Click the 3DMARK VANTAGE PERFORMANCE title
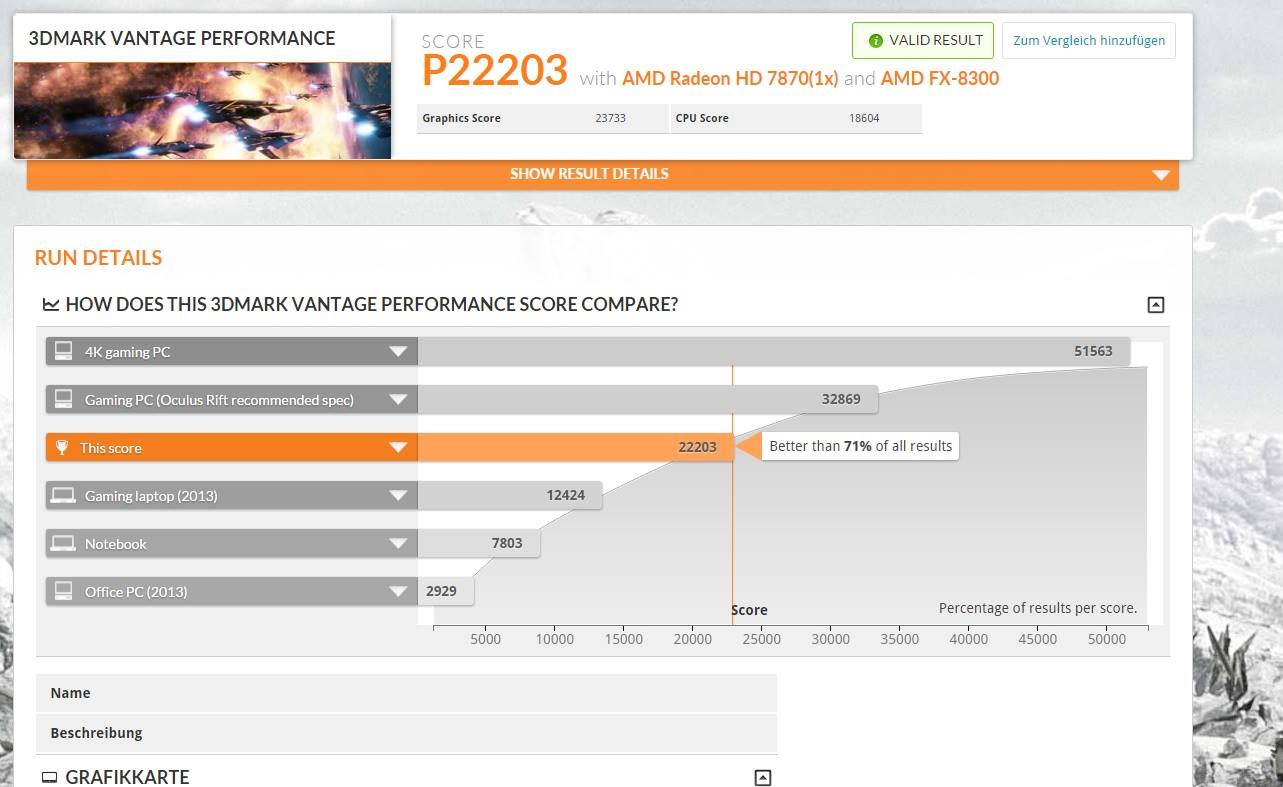 coord(182,38)
